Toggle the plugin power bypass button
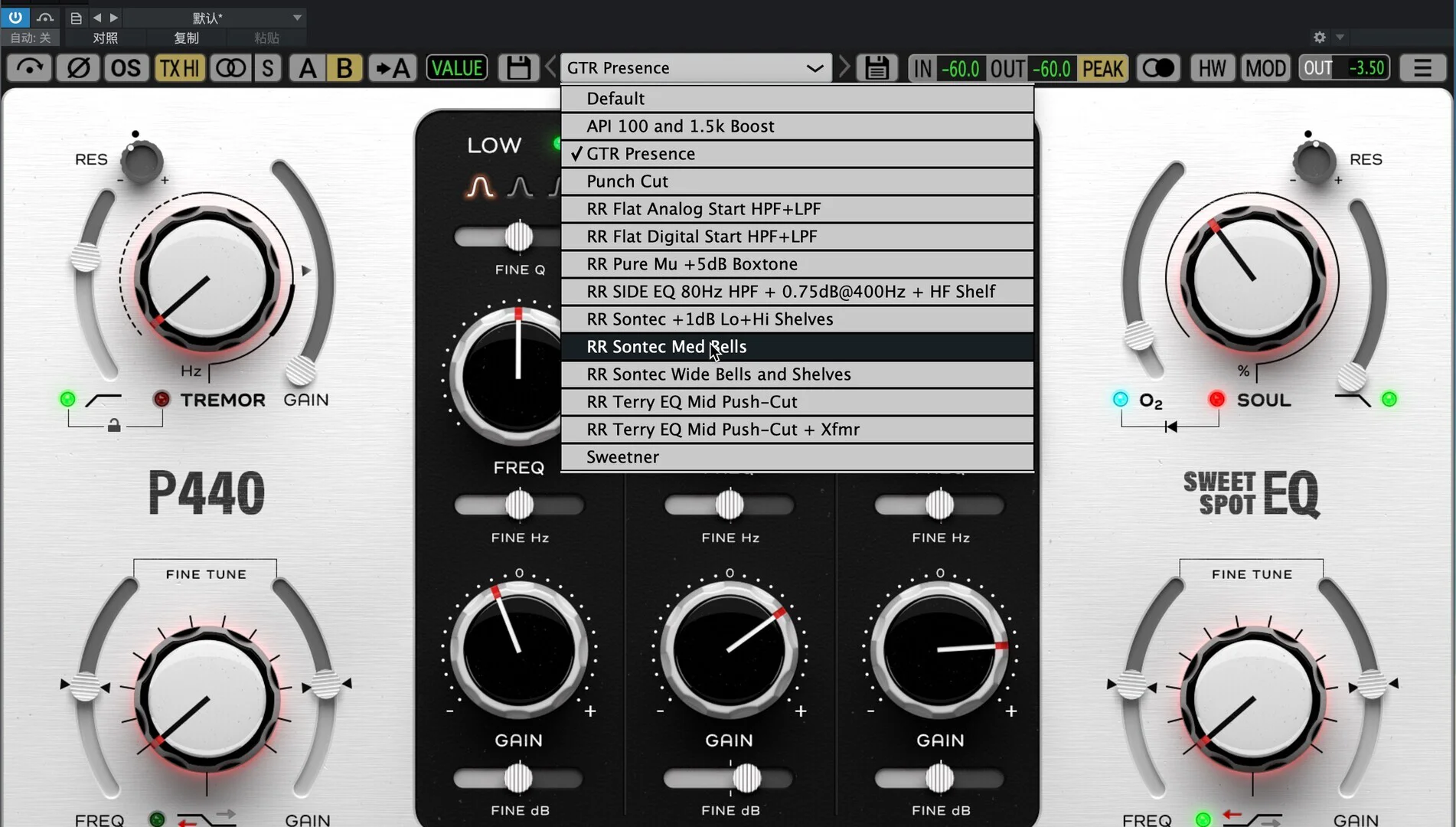Viewport: 1456px width, 827px height. 15,17
